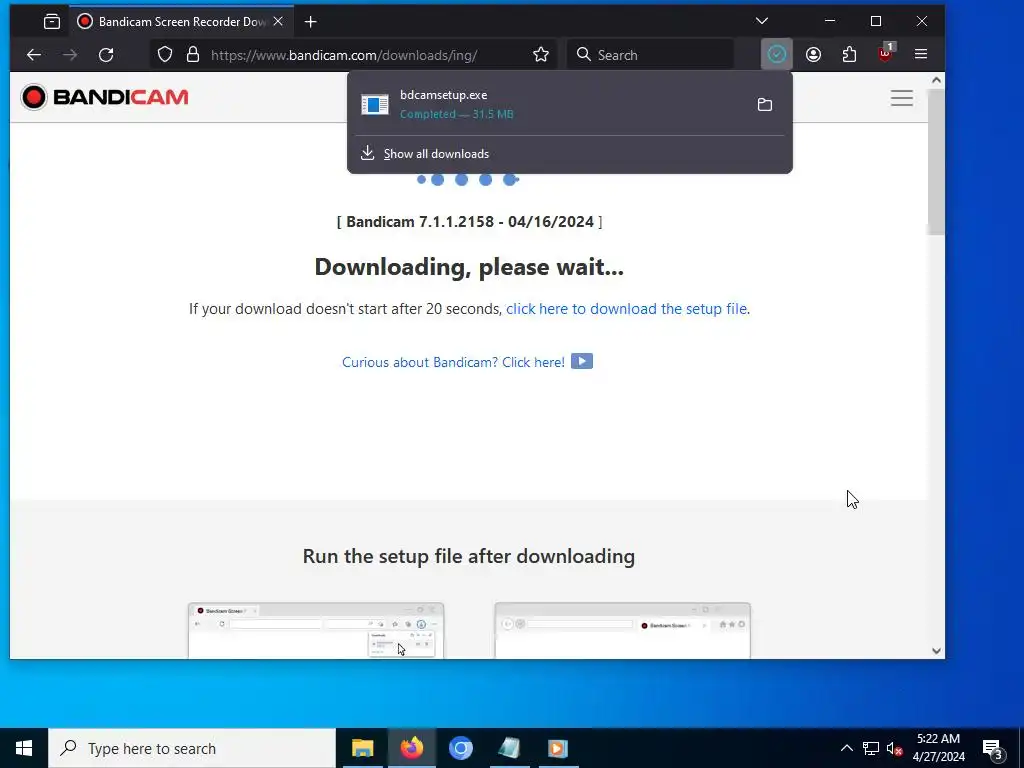Viewport: 1024px width, 768px height.
Task: Open a new tab with plus button
Action: [311, 22]
